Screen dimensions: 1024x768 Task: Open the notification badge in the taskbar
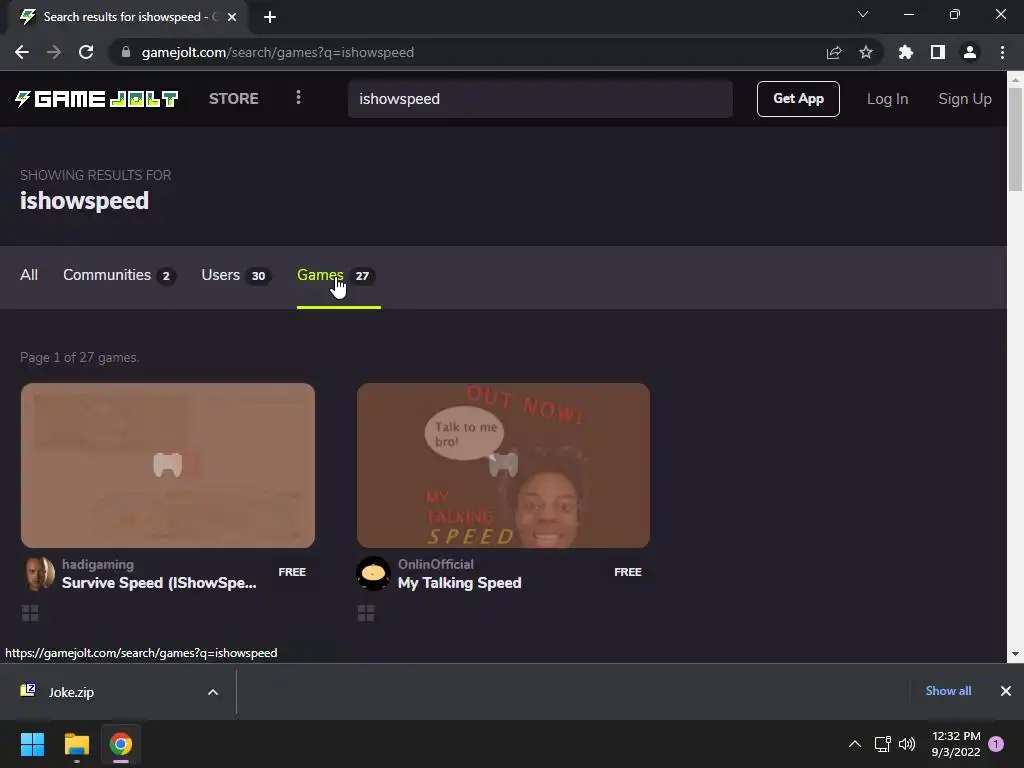(996, 744)
